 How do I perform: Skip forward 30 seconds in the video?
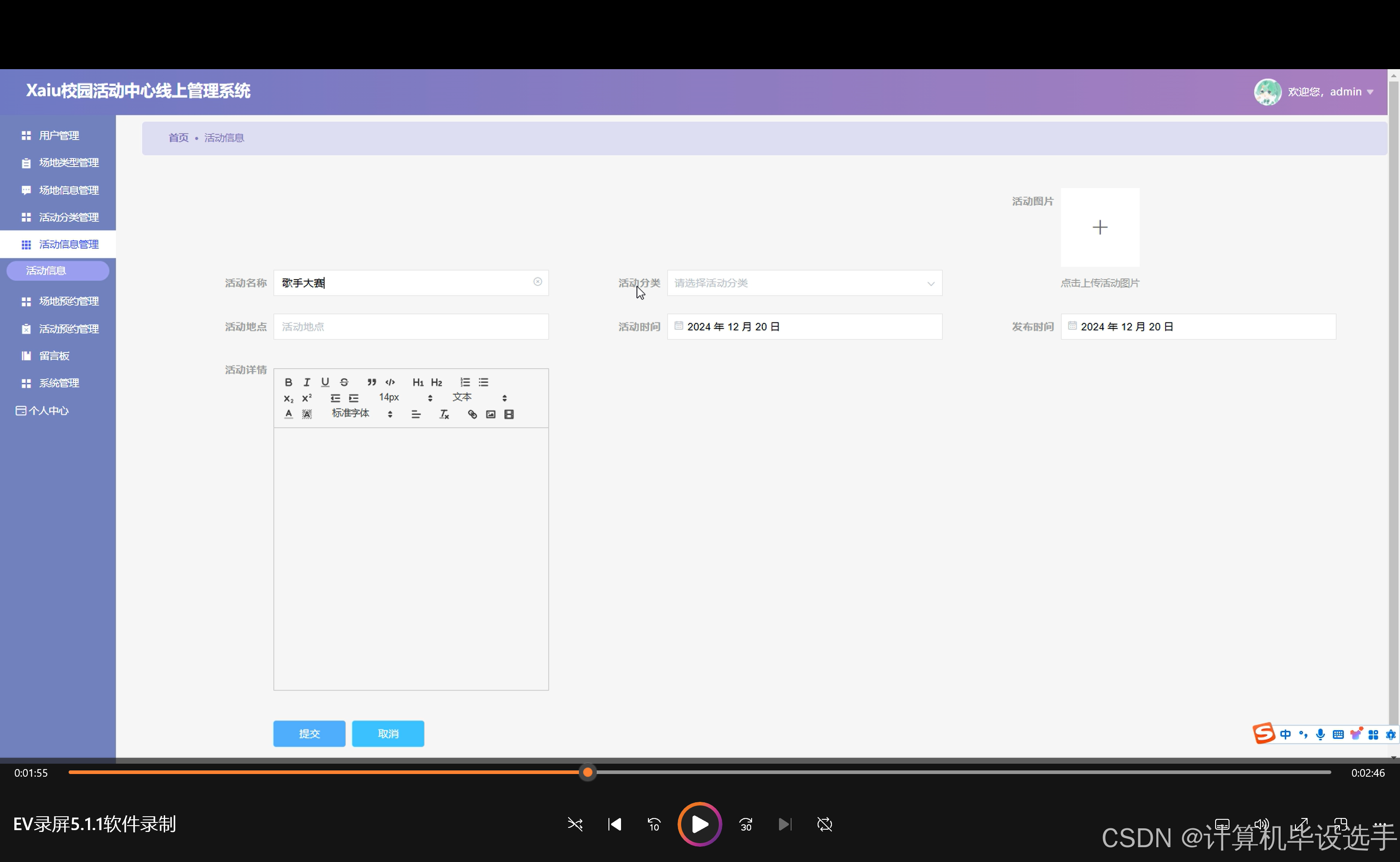click(x=746, y=824)
